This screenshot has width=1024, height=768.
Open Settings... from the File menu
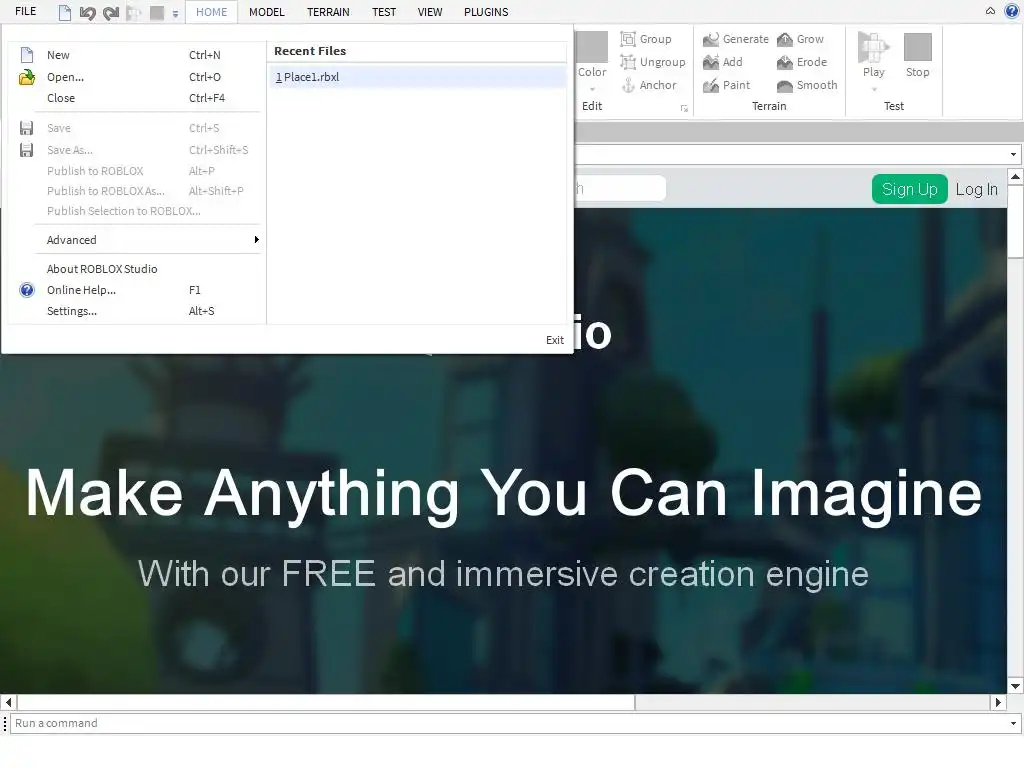[x=136, y=311]
